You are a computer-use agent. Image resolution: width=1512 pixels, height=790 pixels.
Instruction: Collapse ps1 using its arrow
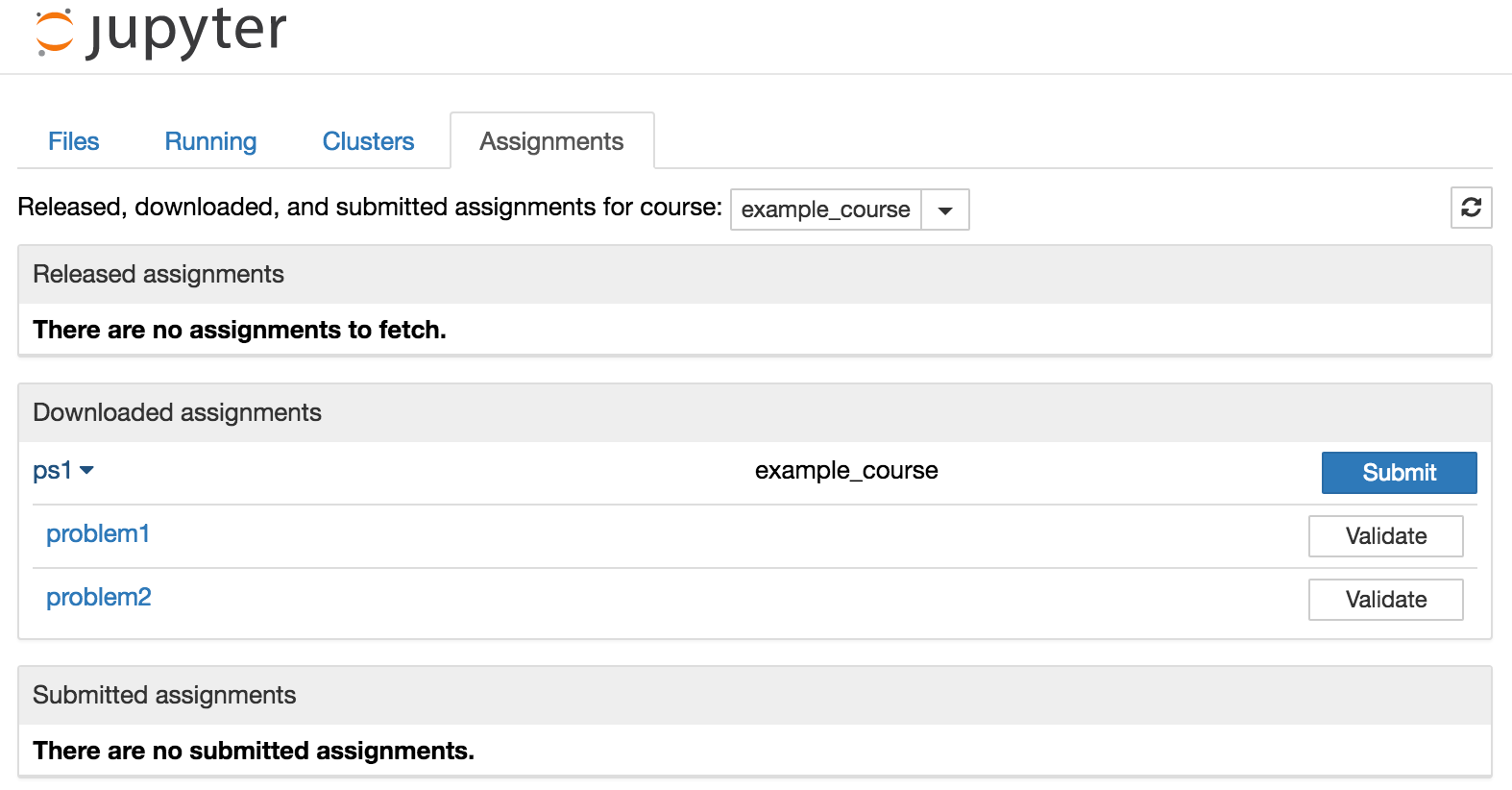point(87,470)
